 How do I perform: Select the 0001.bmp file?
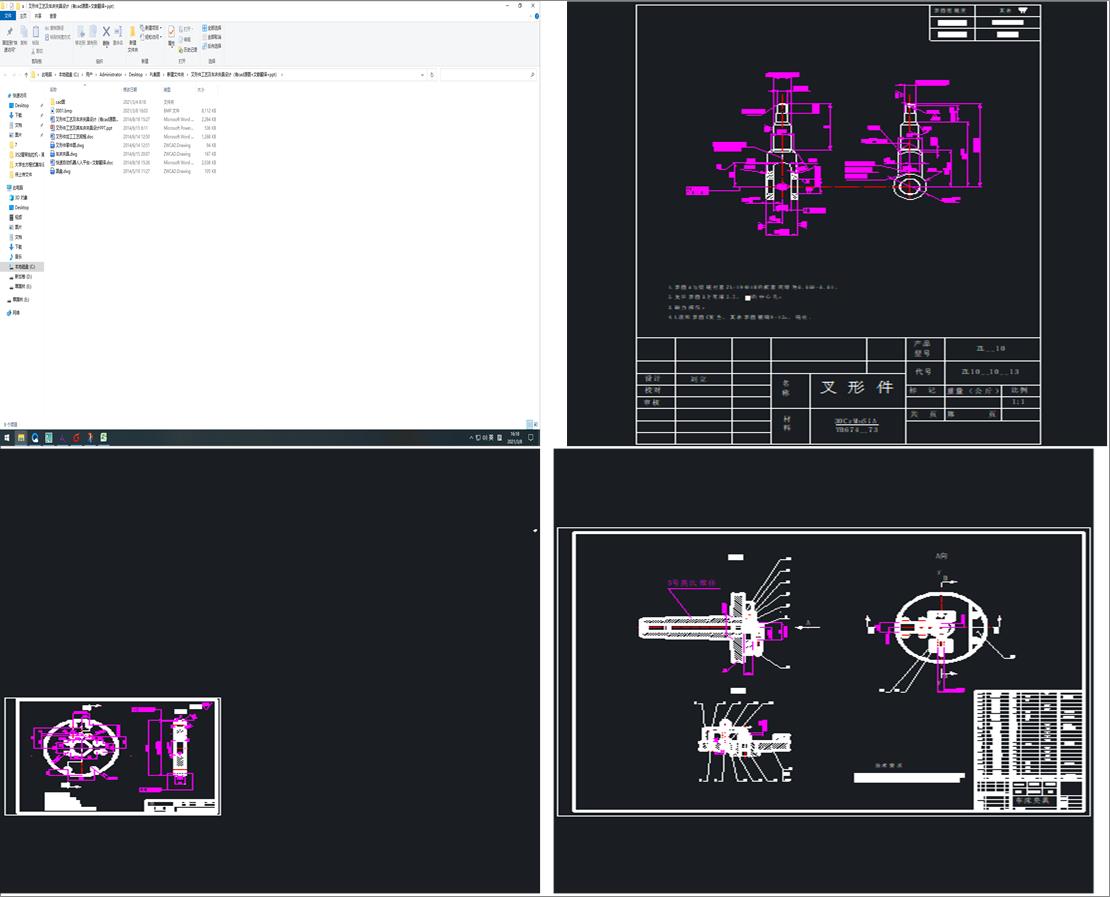(x=63, y=110)
